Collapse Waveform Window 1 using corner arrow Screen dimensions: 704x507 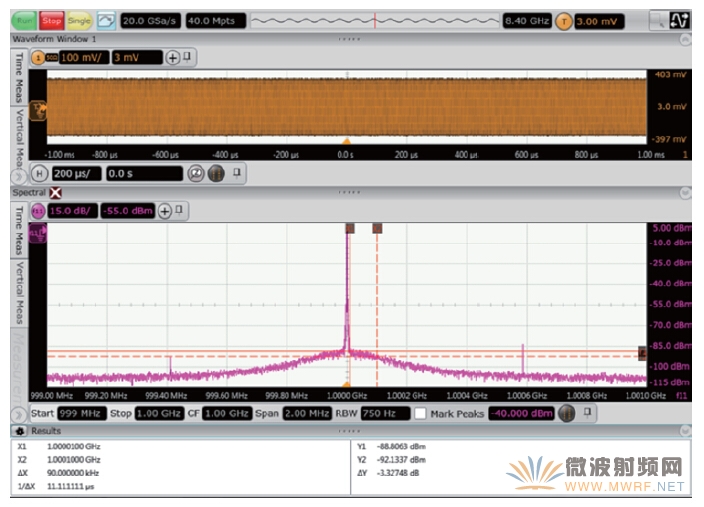[685, 40]
